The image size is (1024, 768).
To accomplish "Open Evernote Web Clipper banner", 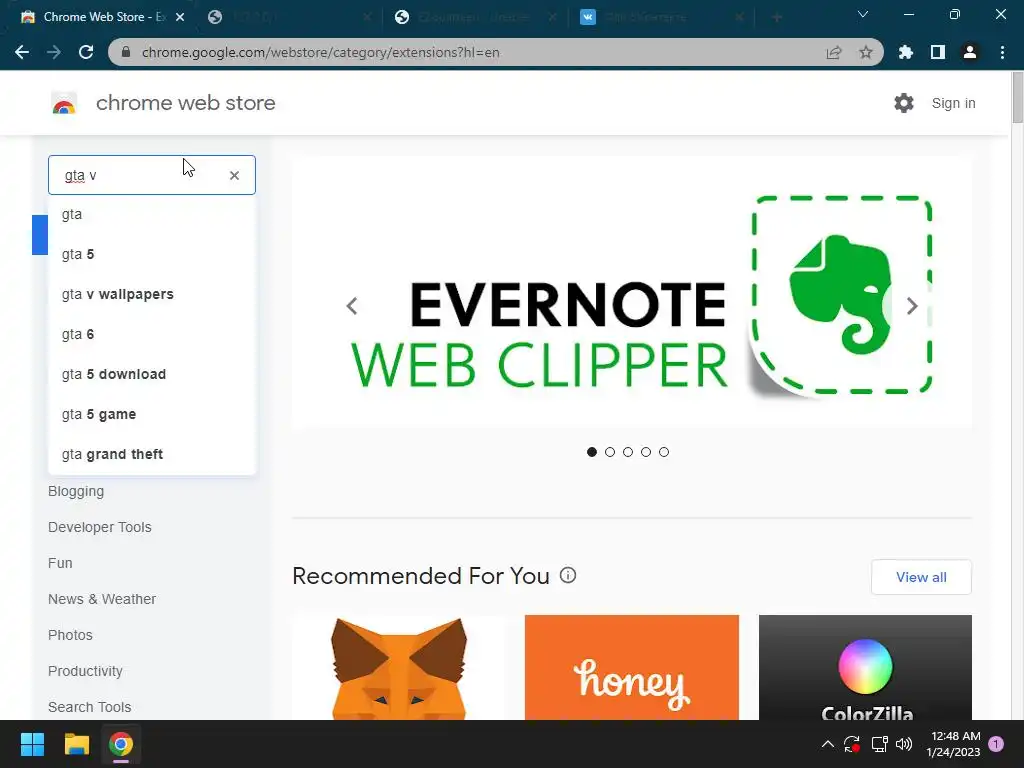I will [x=632, y=292].
